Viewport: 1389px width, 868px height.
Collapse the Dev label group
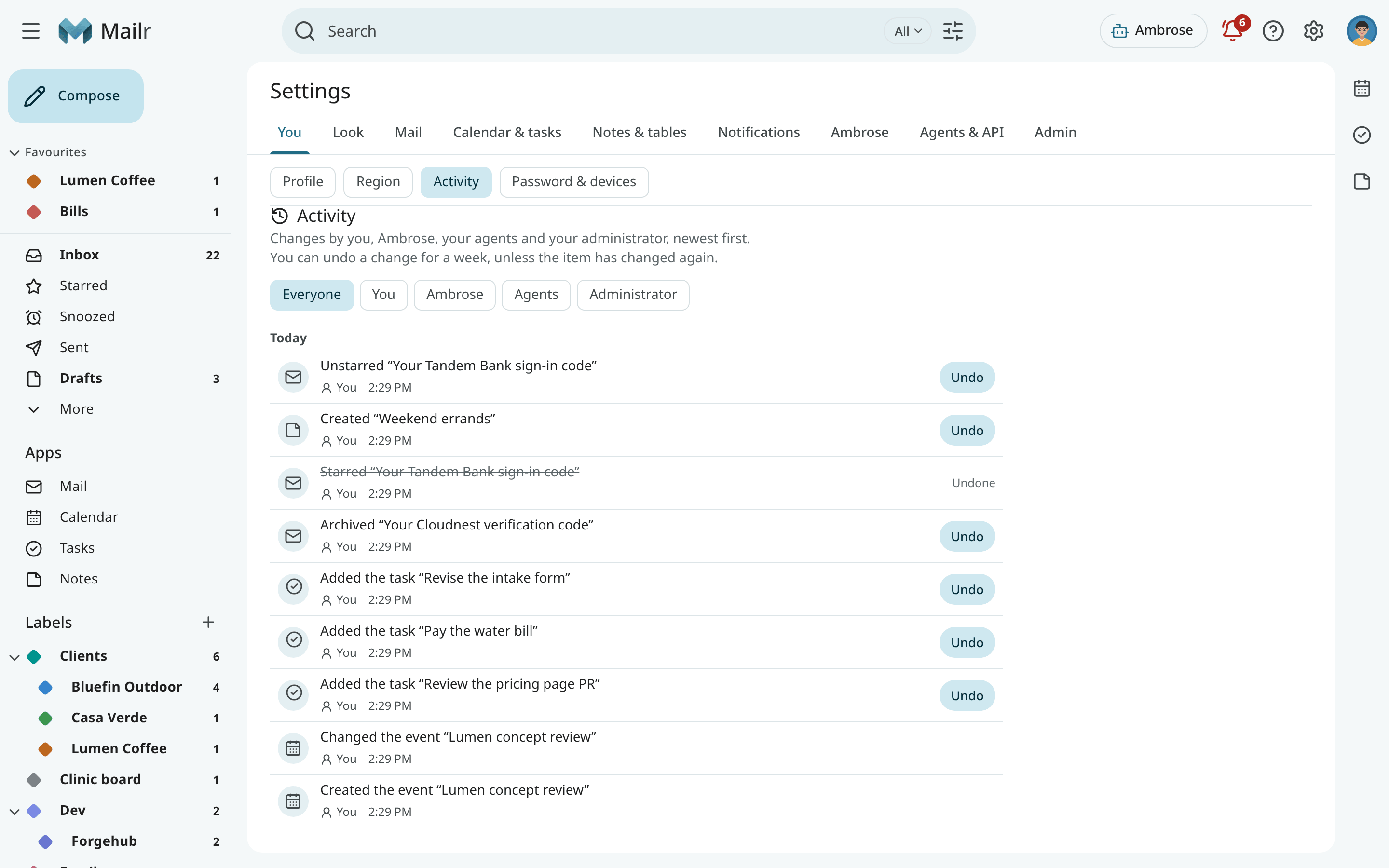pos(14,811)
